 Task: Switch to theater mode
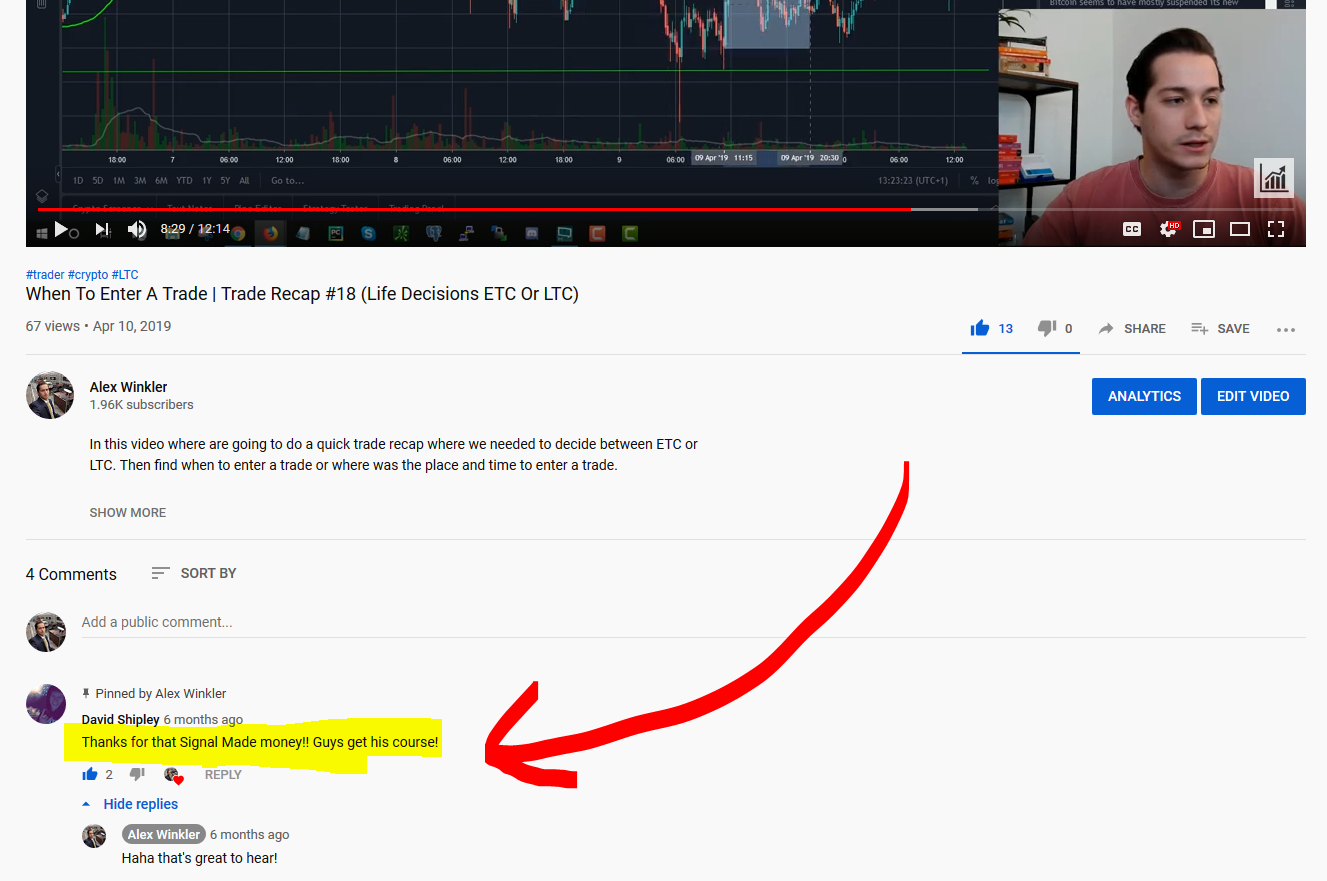coord(1240,228)
